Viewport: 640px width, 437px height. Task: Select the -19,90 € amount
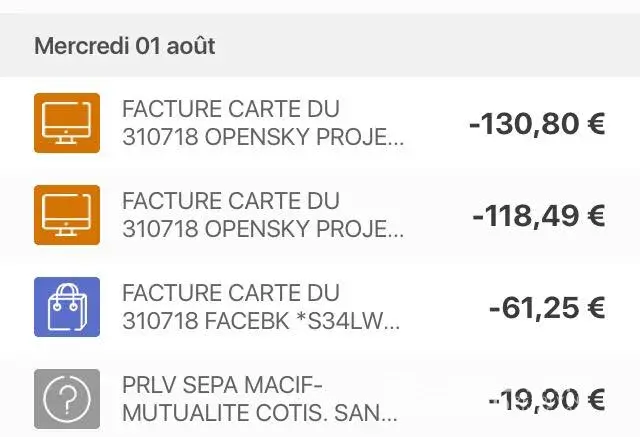(x=547, y=400)
